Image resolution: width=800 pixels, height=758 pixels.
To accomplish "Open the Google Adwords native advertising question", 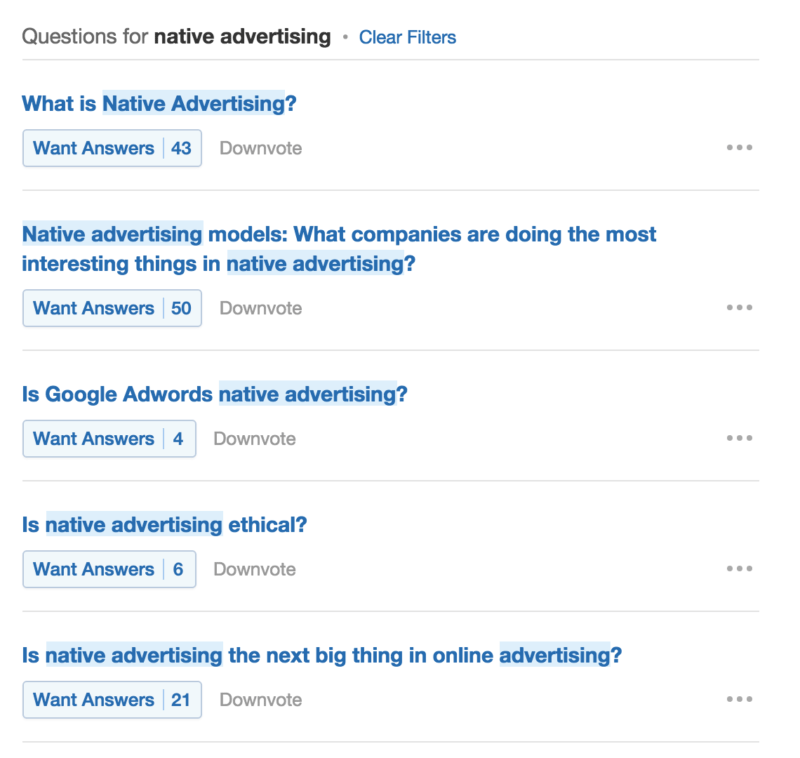I will (214, 394).
